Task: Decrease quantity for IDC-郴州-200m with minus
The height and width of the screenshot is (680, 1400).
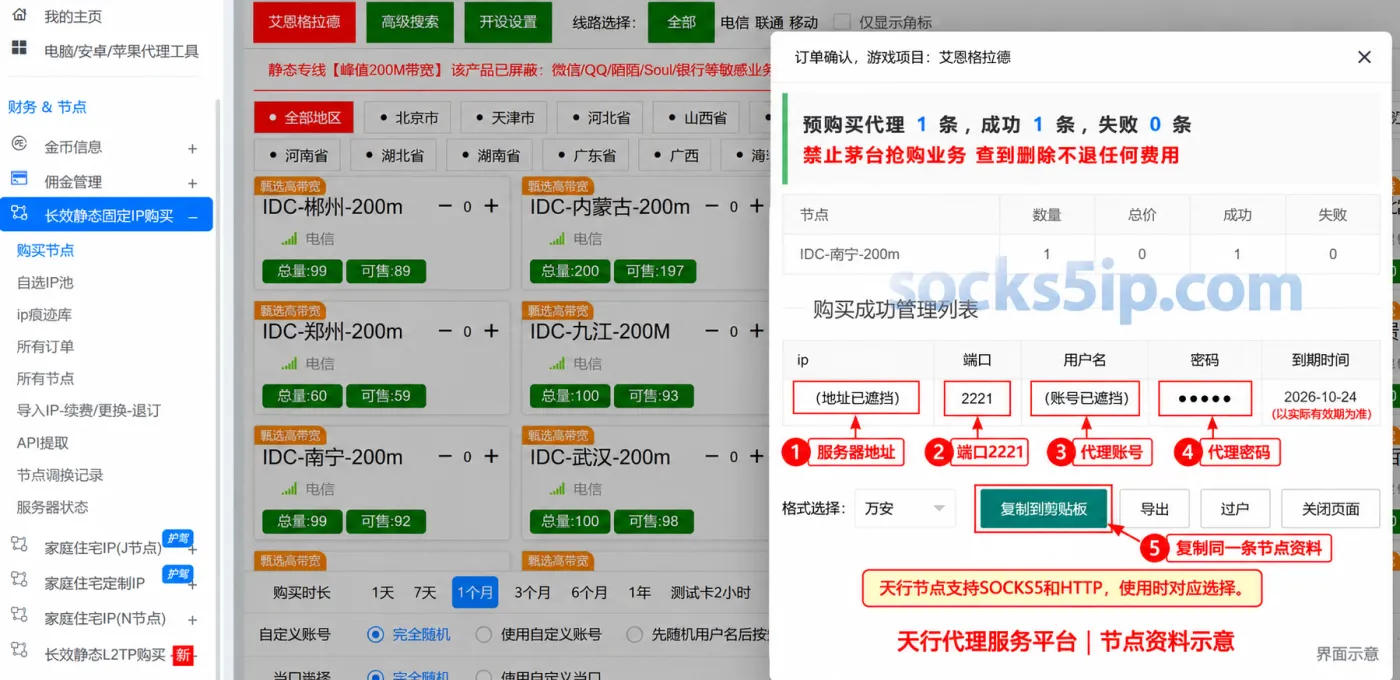Action: point(446,206)
